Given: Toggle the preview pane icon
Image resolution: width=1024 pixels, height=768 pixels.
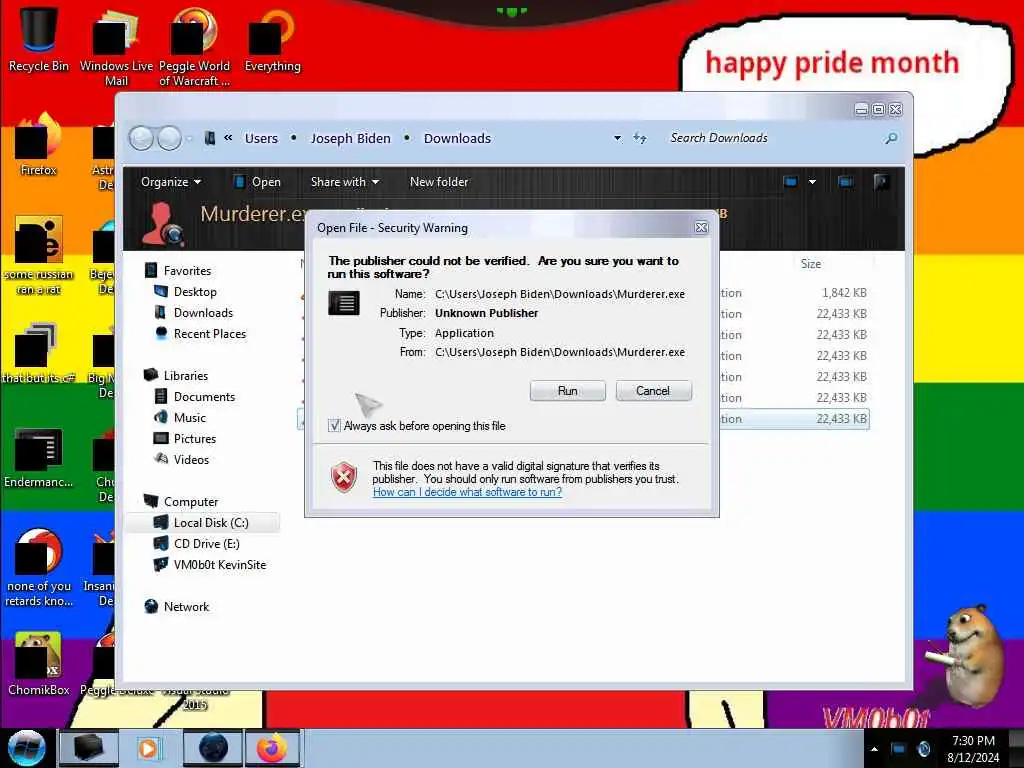Looking at the screenshot, I should pos(845,182).
